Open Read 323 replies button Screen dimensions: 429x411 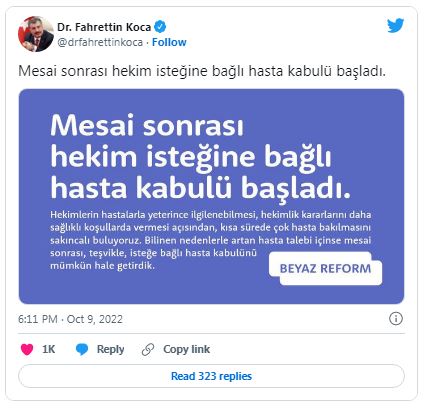point(211,376)
